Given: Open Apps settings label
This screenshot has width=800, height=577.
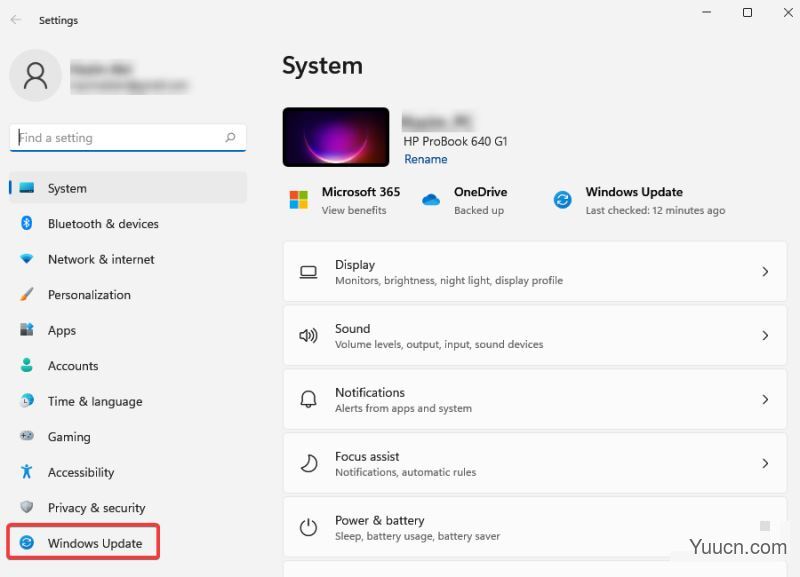Looking at the screenshot, I should click(x=62, y=331).
